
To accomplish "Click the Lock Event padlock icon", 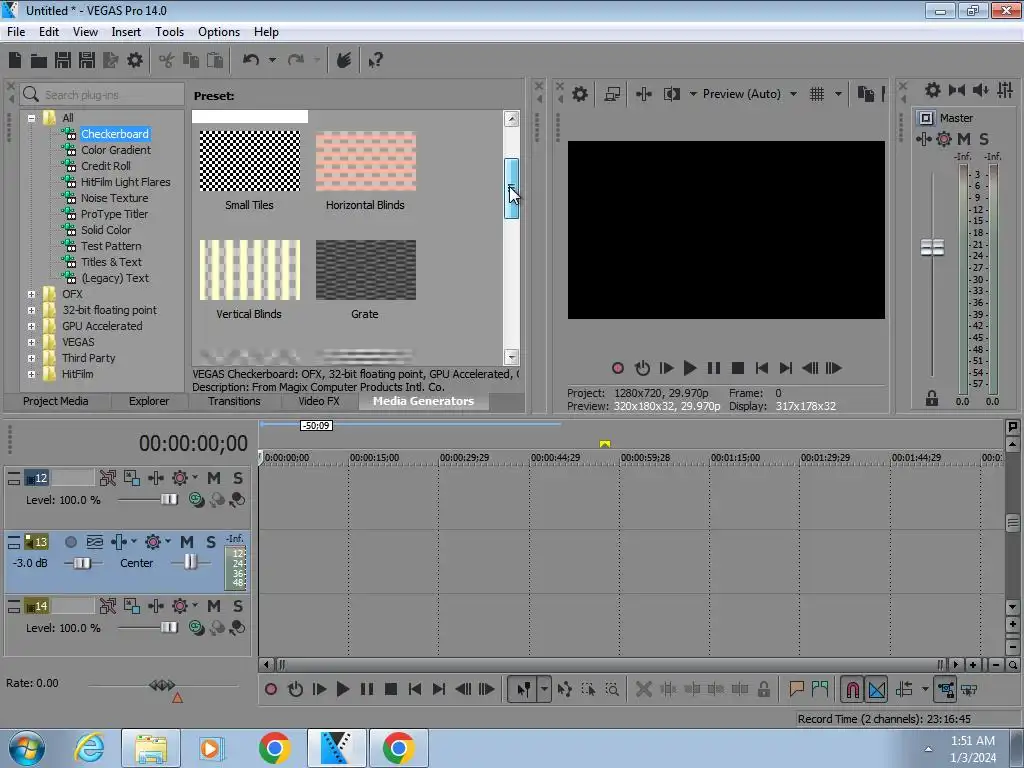I will [763, 689].
